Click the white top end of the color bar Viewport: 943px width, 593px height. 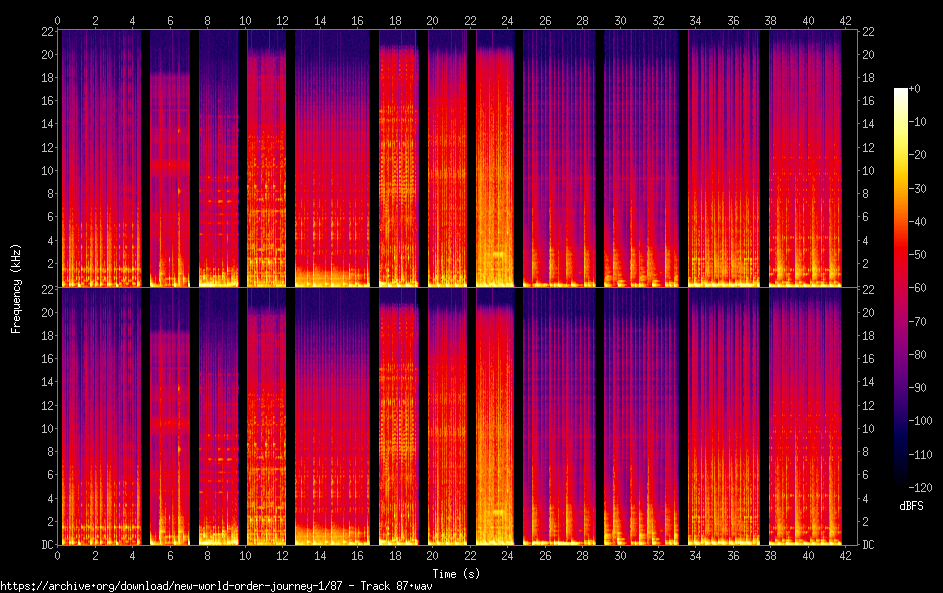pyautogui.click(x=901, y=92)
